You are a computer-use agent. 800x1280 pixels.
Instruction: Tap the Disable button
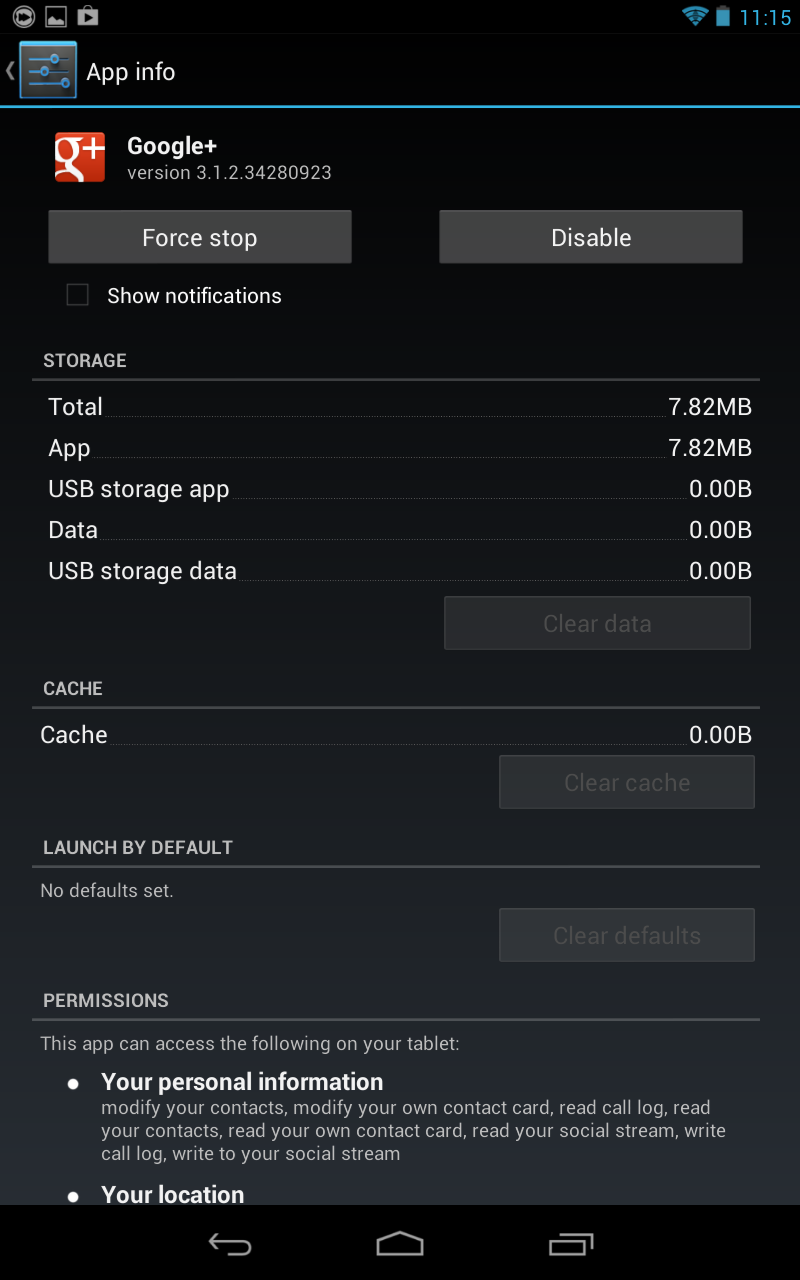coord(591,237)
